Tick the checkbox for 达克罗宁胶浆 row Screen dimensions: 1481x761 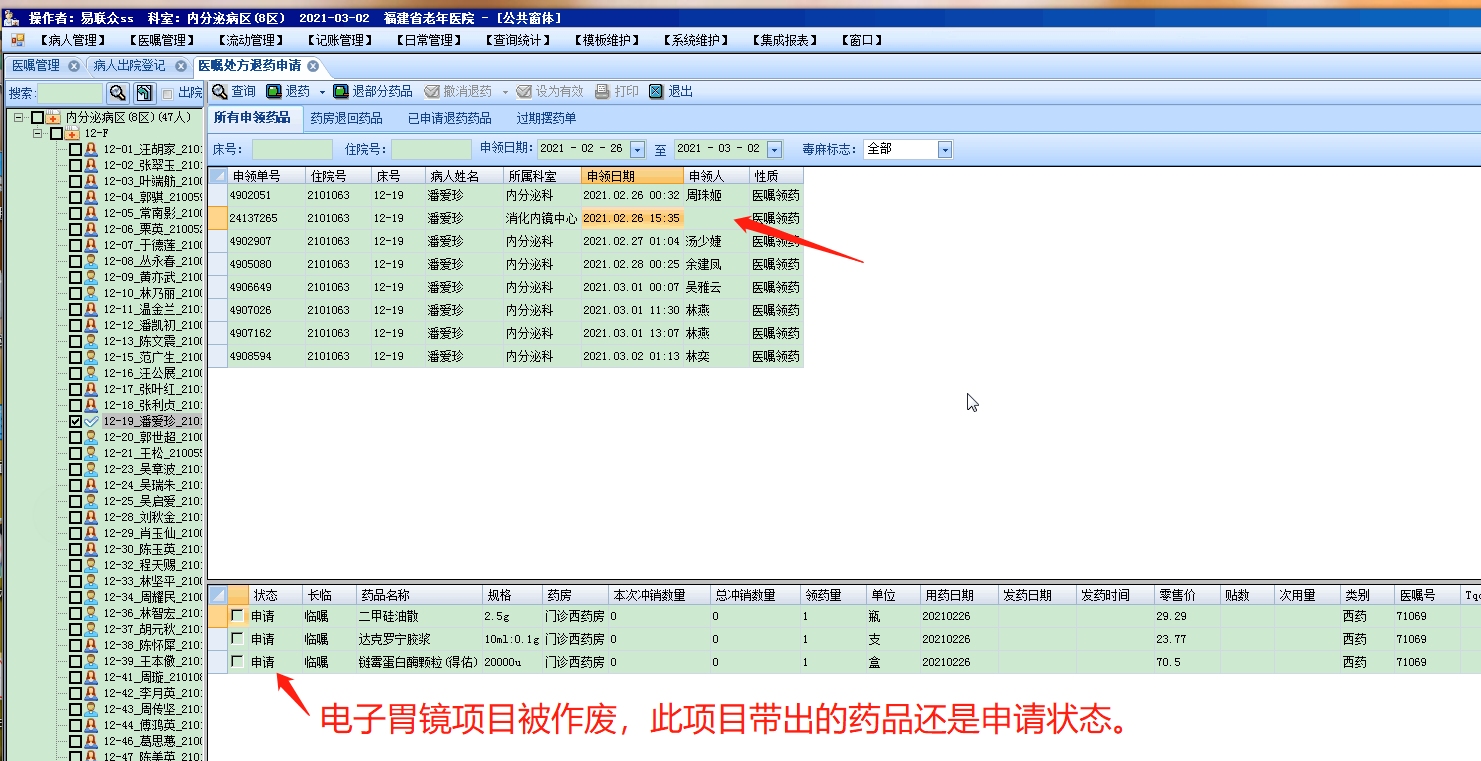click(x=237, y=639)
